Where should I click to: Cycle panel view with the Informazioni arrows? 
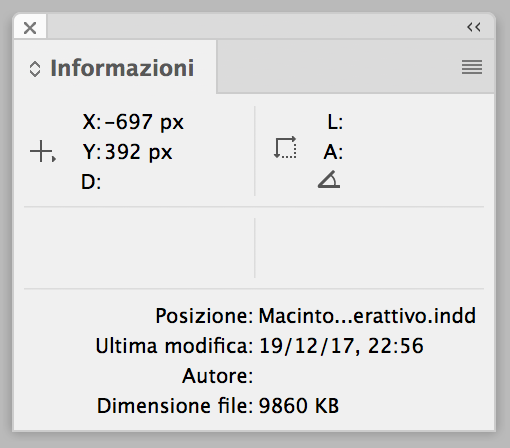(35, 69)
